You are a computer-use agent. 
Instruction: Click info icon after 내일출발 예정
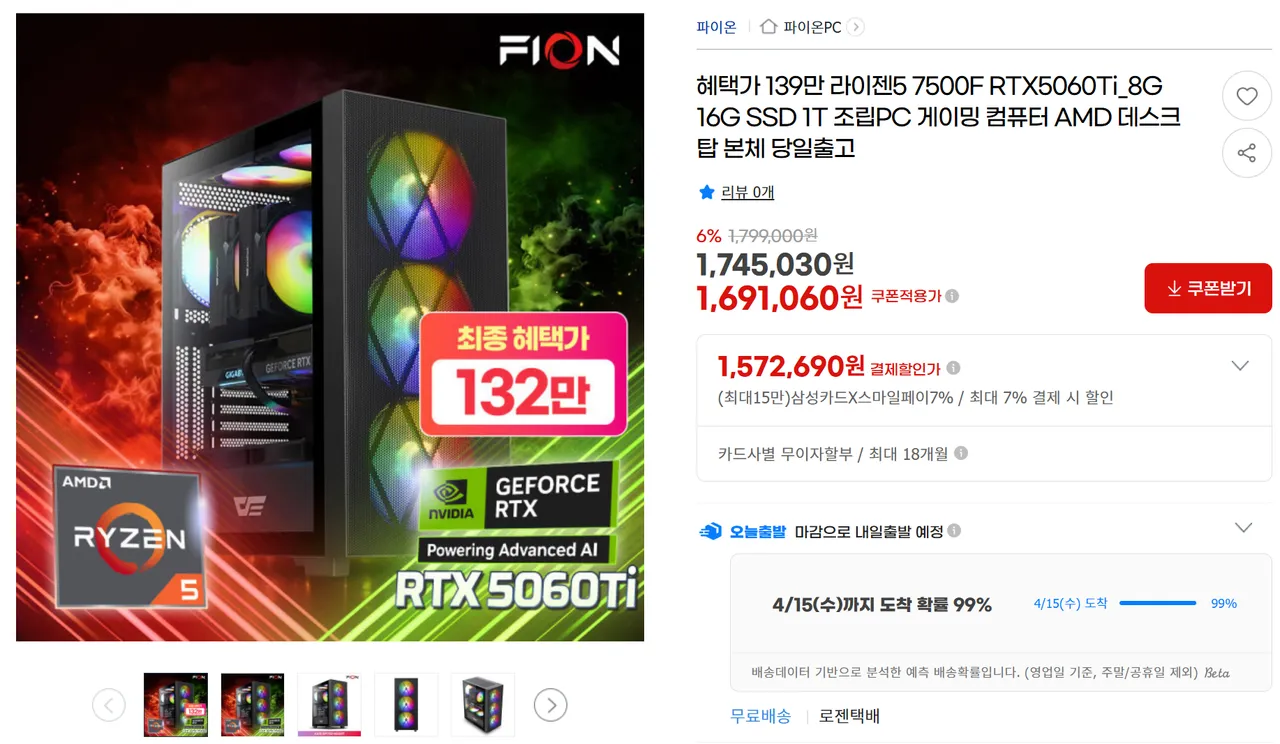[x=954, y=531]
